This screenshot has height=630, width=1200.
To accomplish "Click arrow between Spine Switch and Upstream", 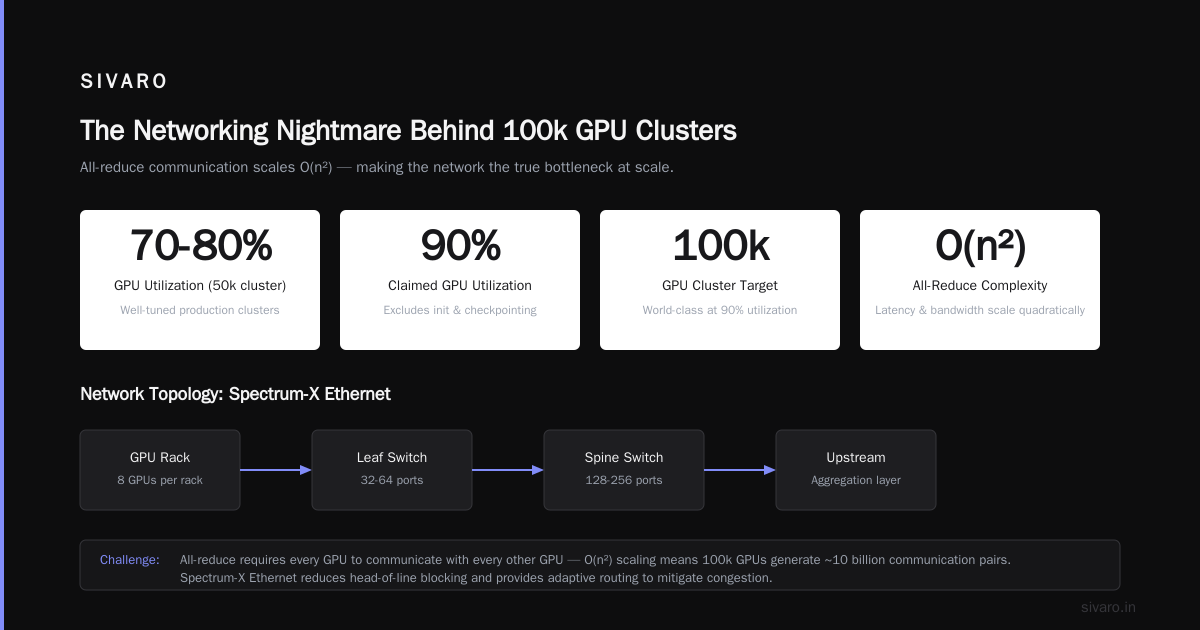I will (740, 470).
